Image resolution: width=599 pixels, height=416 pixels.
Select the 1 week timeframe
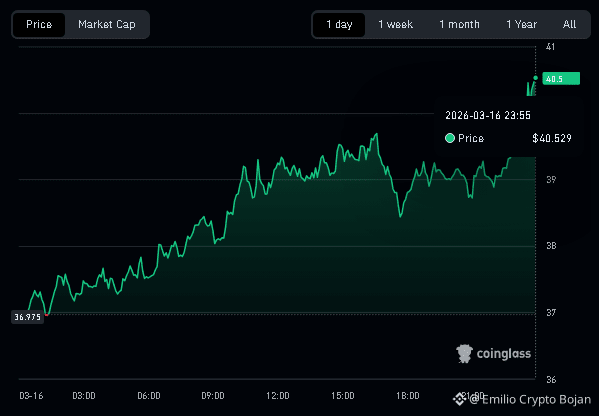coord(395,24)
